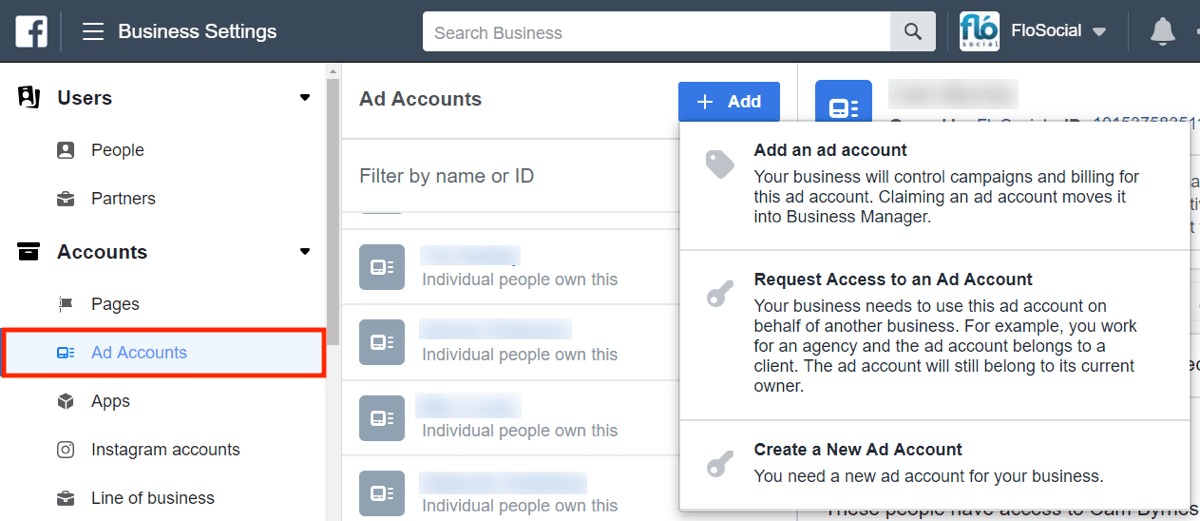Click the search magnifier button
The image size is (1200, 521).
[912, 32]
